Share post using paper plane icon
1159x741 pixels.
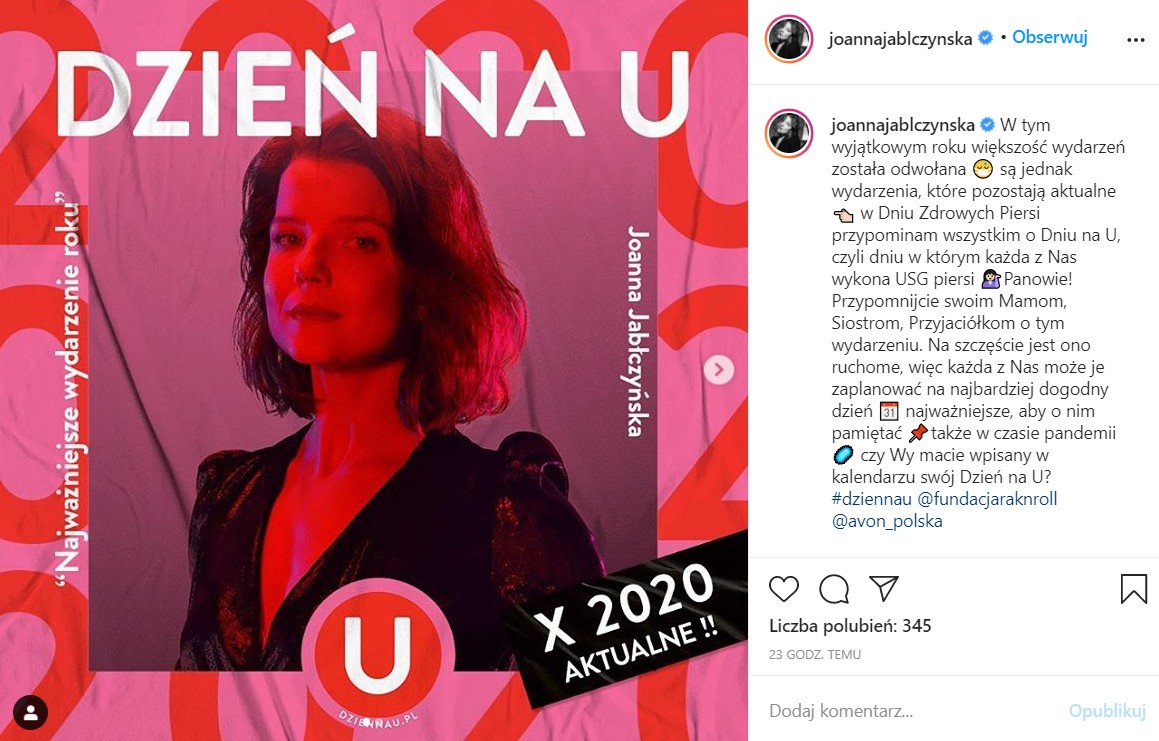pyautogui.click(x=883, y=588)
